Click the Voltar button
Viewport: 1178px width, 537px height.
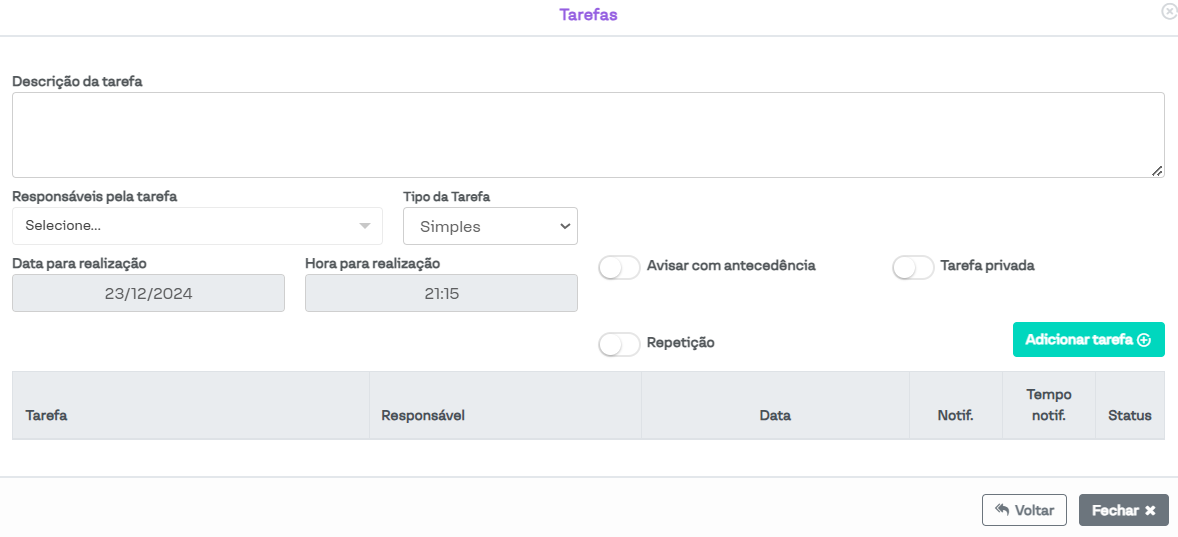[1024, 510]
